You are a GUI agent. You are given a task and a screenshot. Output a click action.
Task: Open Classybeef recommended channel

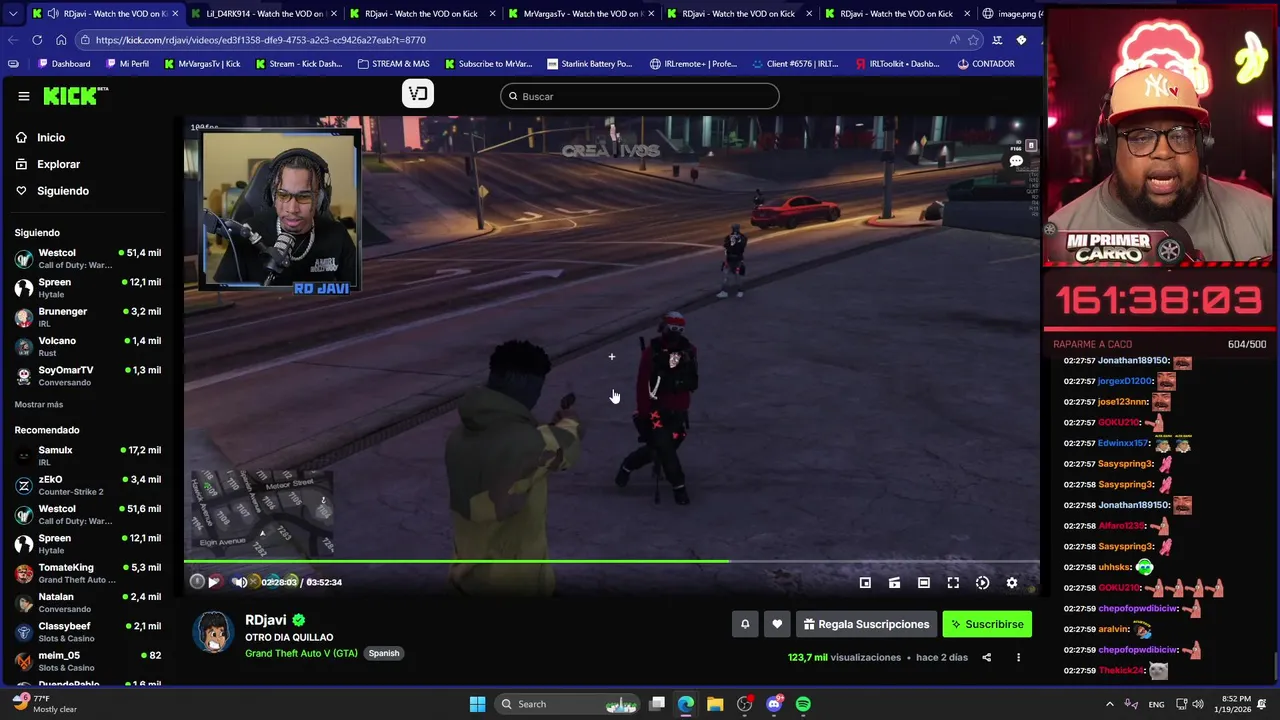click(88, 631)
